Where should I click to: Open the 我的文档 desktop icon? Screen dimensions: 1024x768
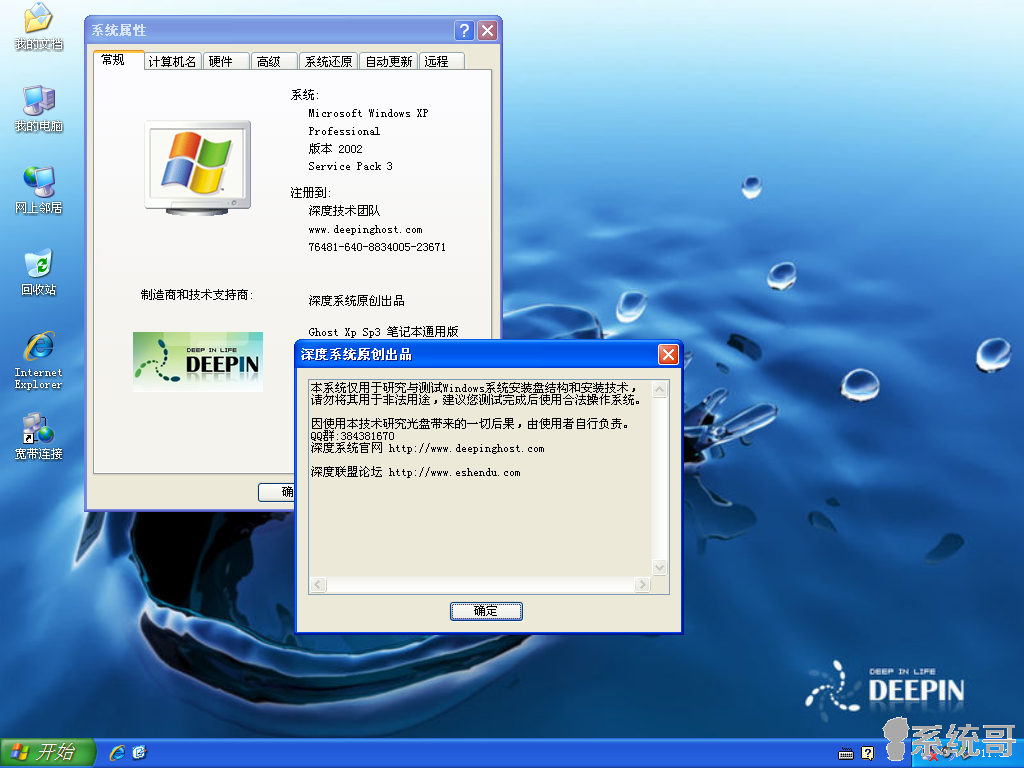tap(39, 26)
